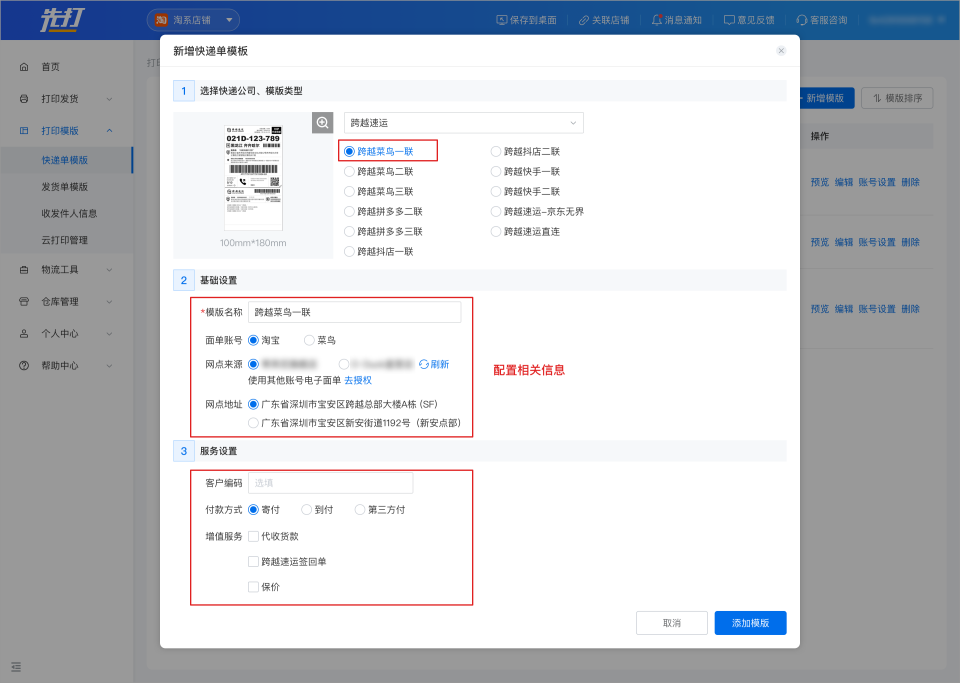Click the 消息通知 bell icon
The height and width of the screenshot is (683, 960).
657,20
